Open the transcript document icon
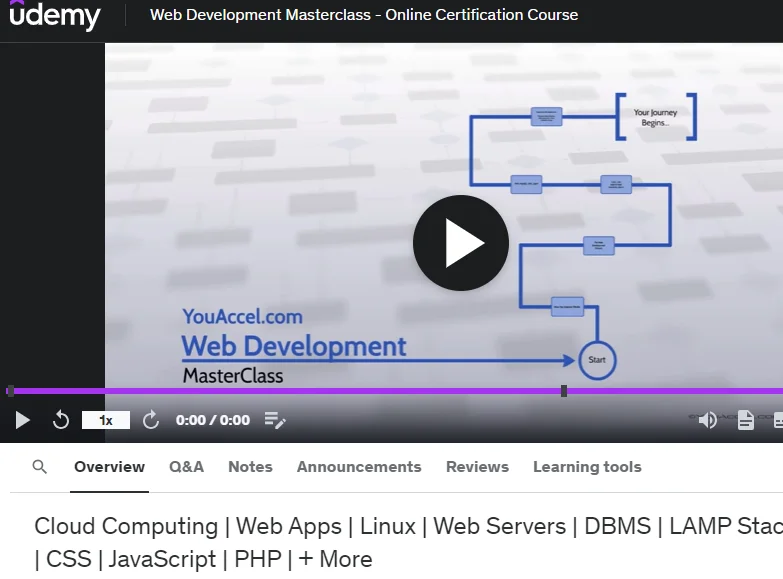This screenshot has width=783, height=579. tap(746, 420)
